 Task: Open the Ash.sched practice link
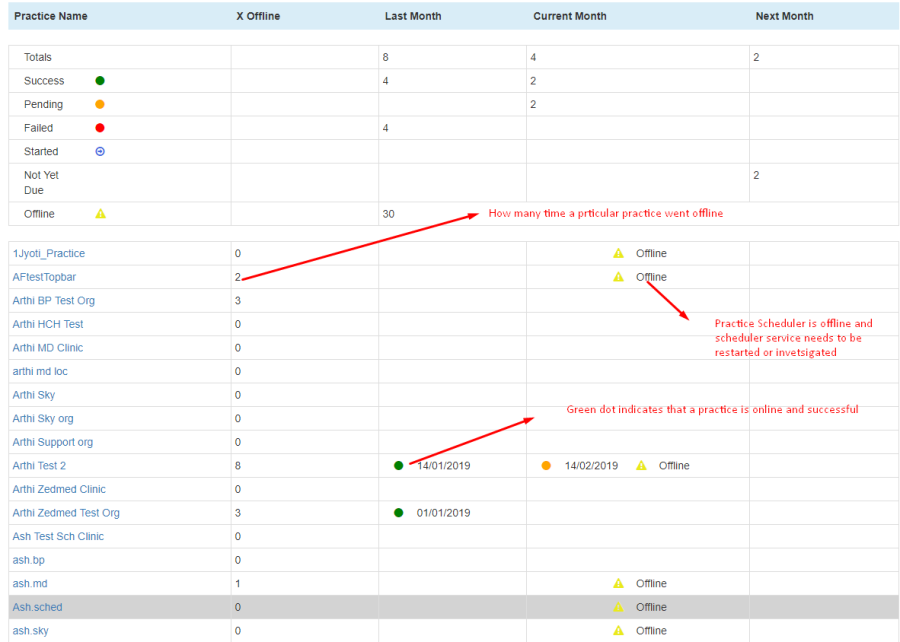tap(37, 607)
